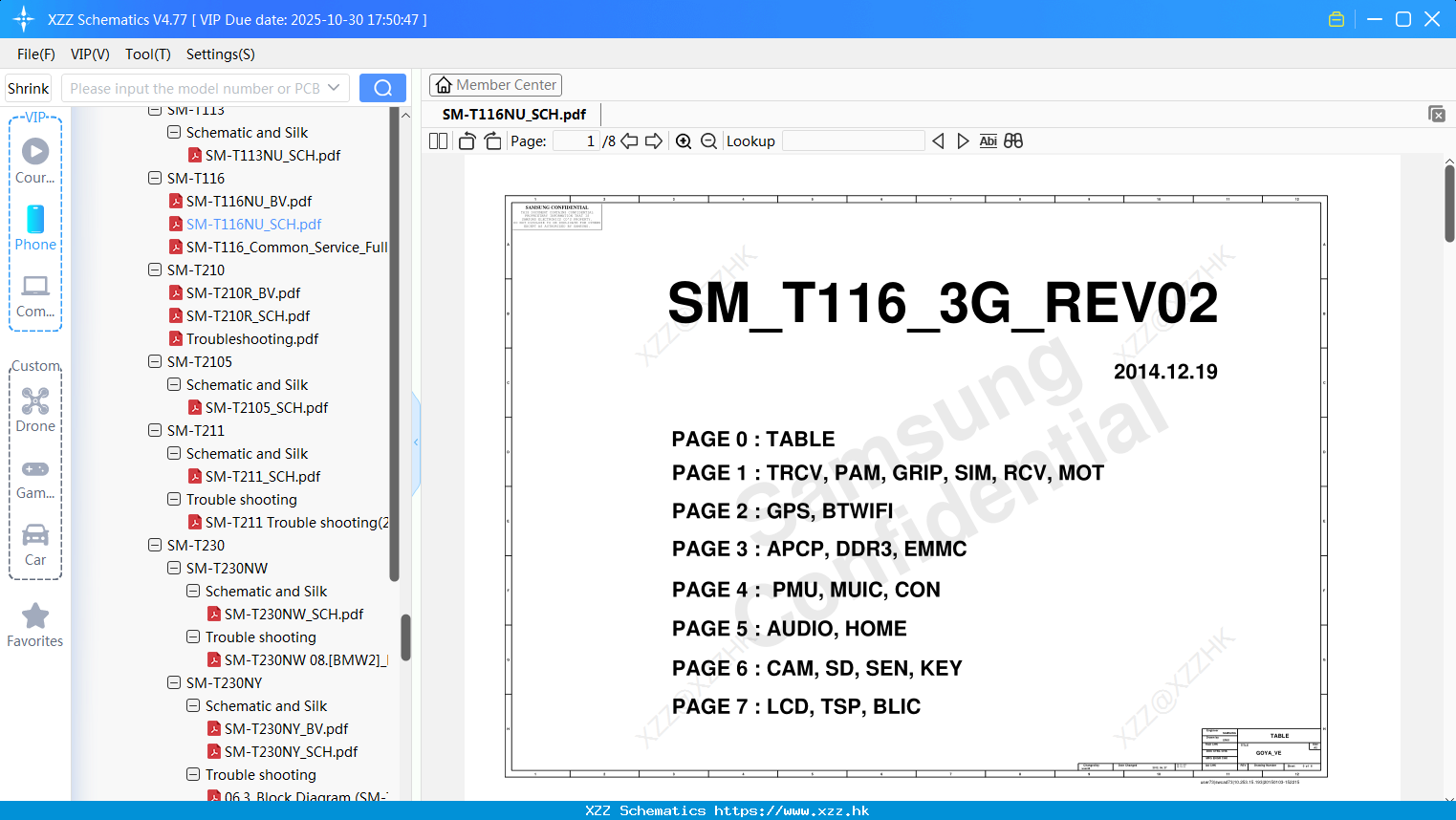This screenshot has height=820, width=1456.
Task: Go to previous page arrow
Action: [x=629, y=141]
